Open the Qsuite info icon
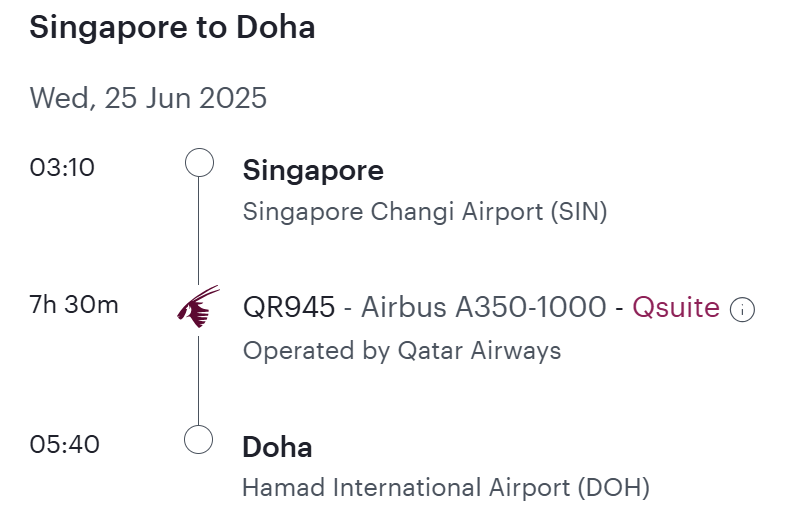The height and width of the screenshot is (528, 802). click(x=742, y=310)
